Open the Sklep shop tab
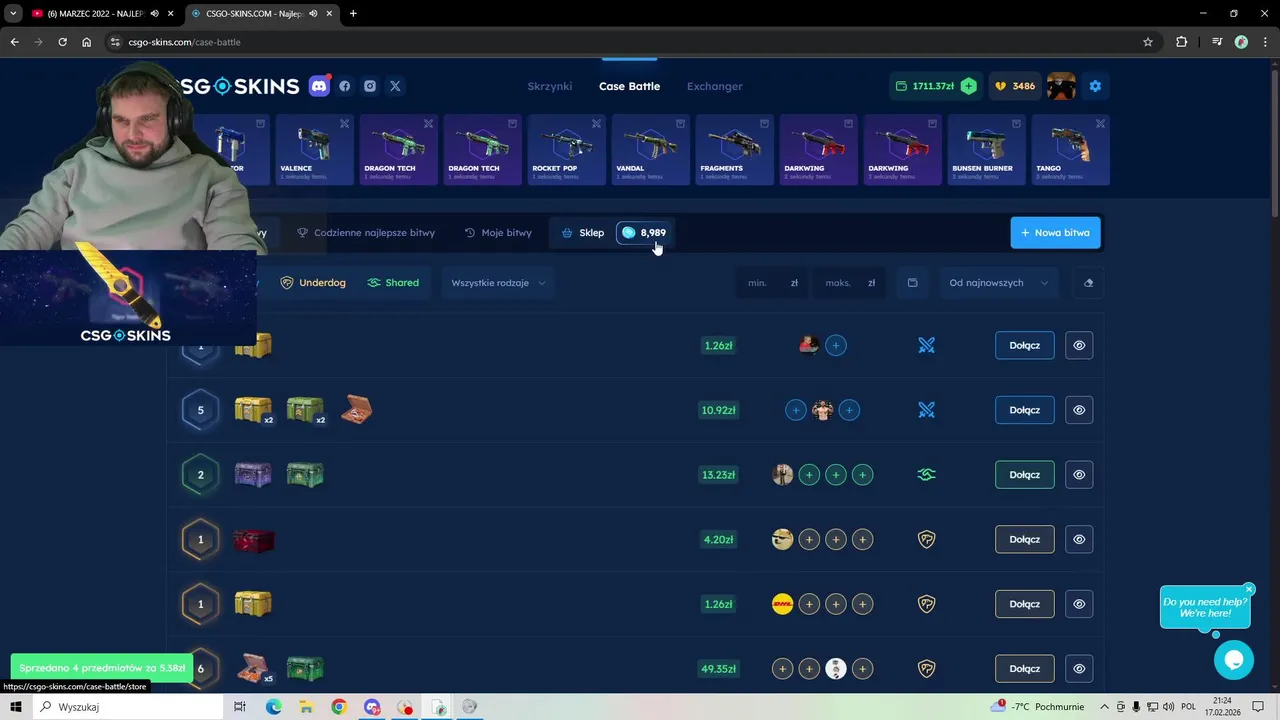The image size is (1280, 720). click(583, 233)
